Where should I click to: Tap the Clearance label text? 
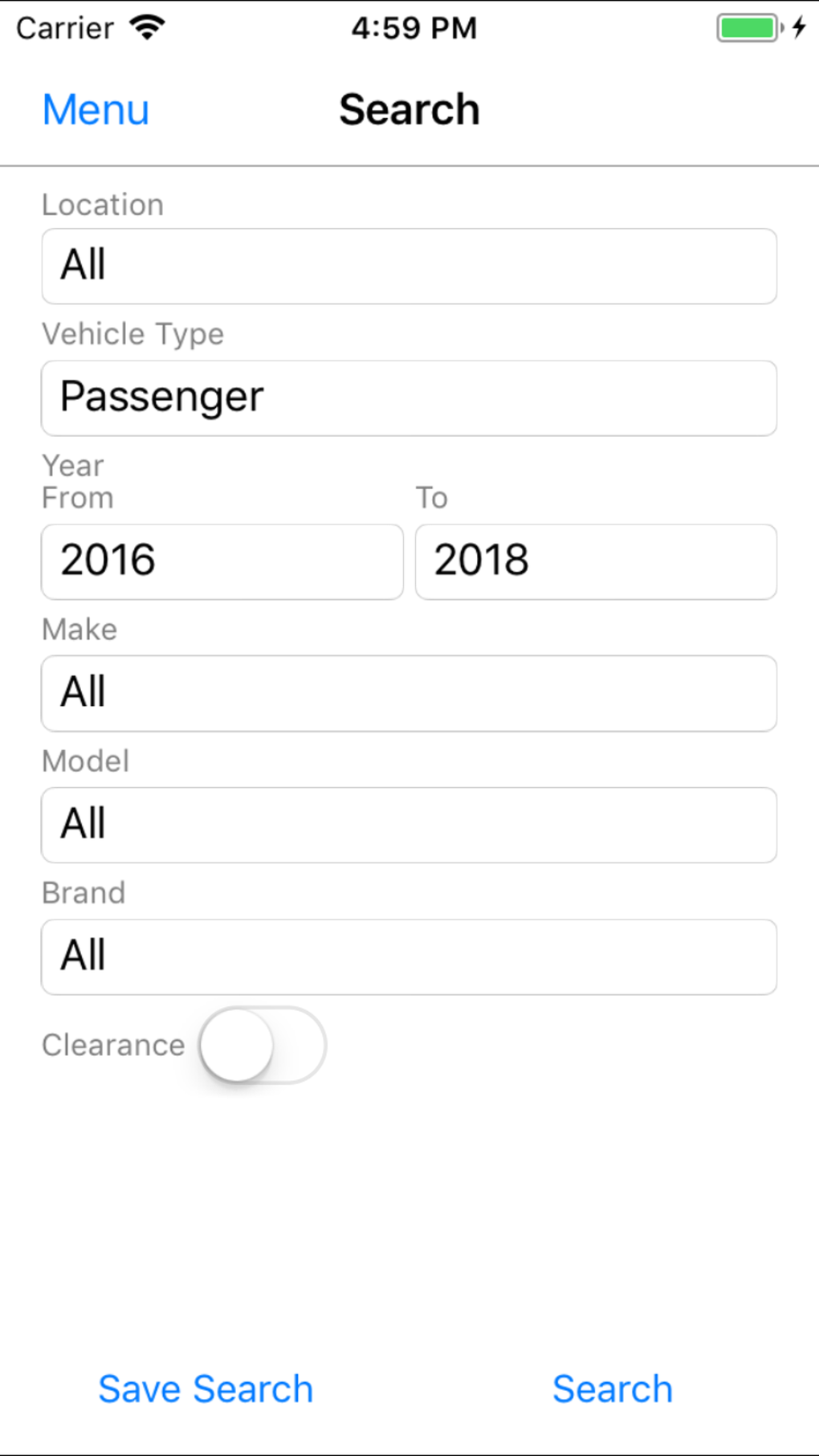113,1046
